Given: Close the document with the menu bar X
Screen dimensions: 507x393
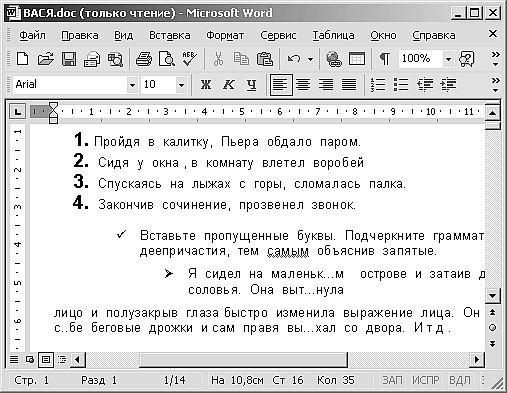Looking at the screenshot, I should tap(493, 34).
